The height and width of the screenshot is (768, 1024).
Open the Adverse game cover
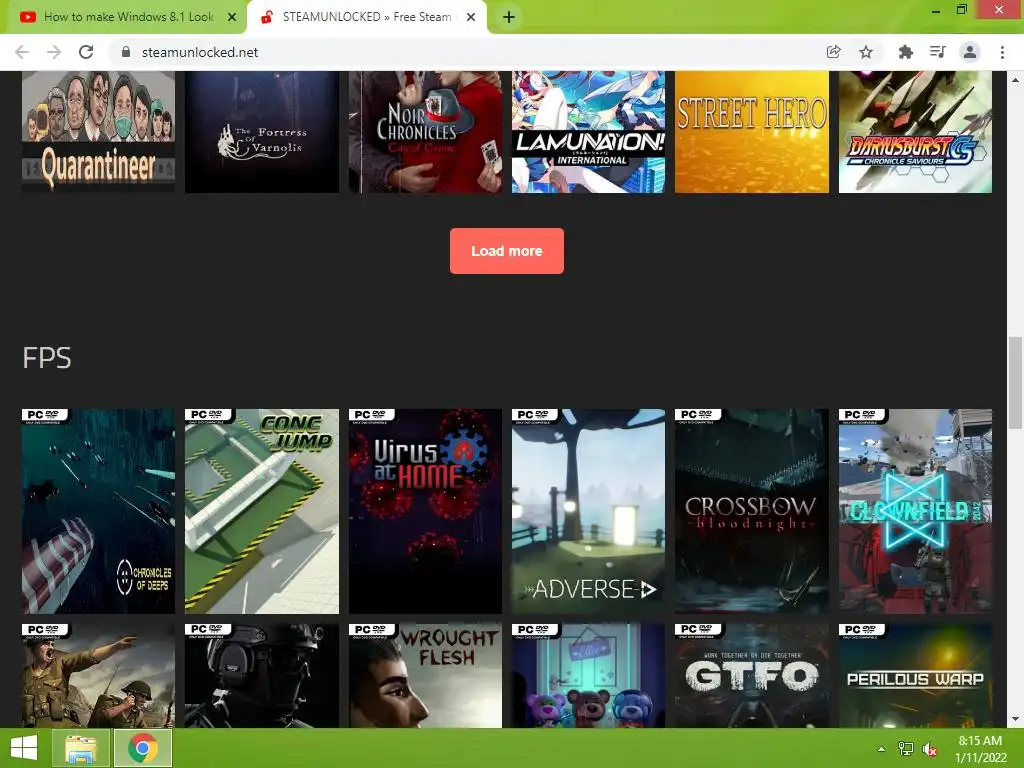588,511
